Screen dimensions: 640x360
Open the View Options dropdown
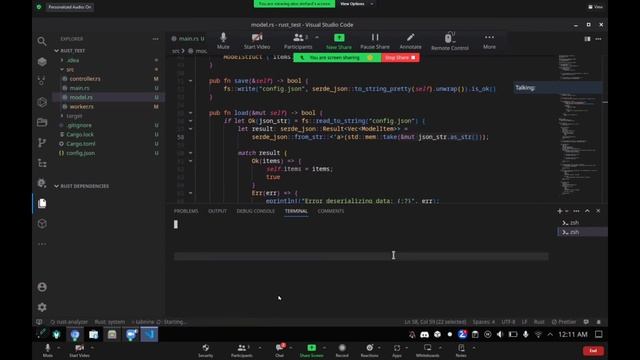pyautogui.click(x=356, y=4)
